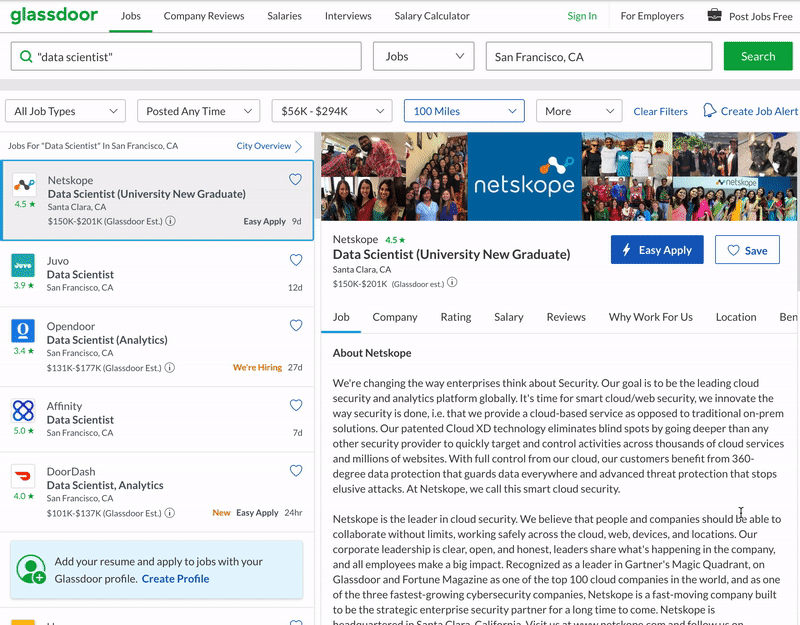
Task: Click the briefcase icon beside Post Jobs Free
Action: [714, 15]
